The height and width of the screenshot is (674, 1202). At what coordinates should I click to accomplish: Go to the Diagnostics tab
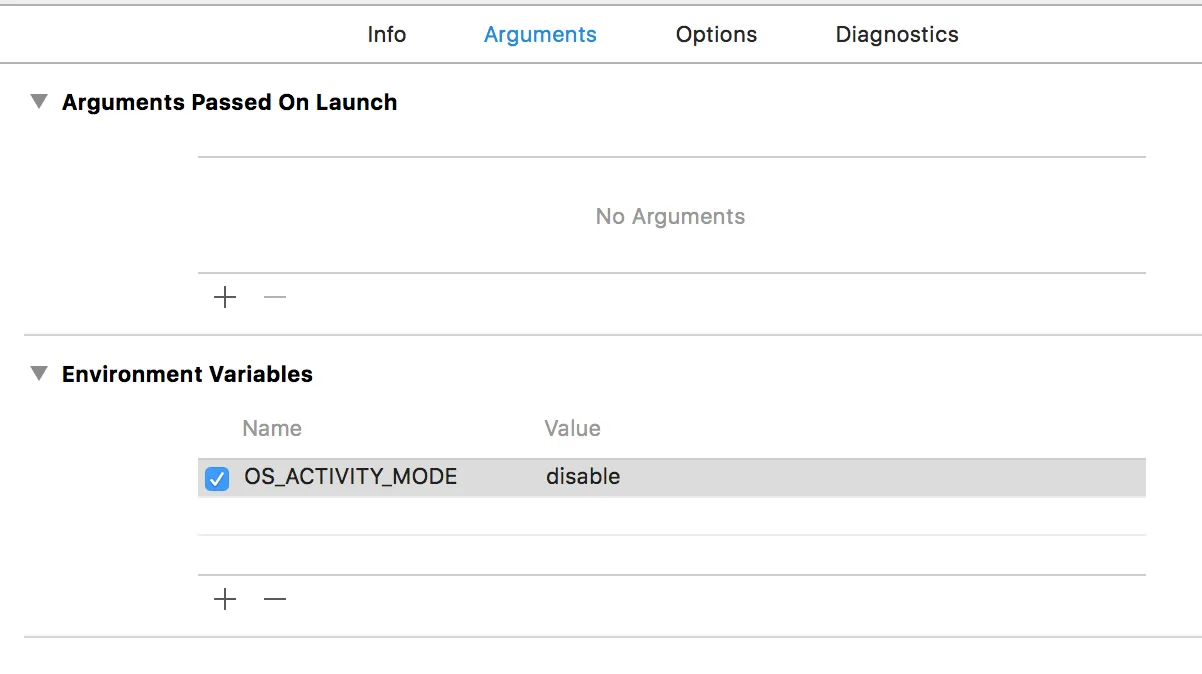click(897, 34)
